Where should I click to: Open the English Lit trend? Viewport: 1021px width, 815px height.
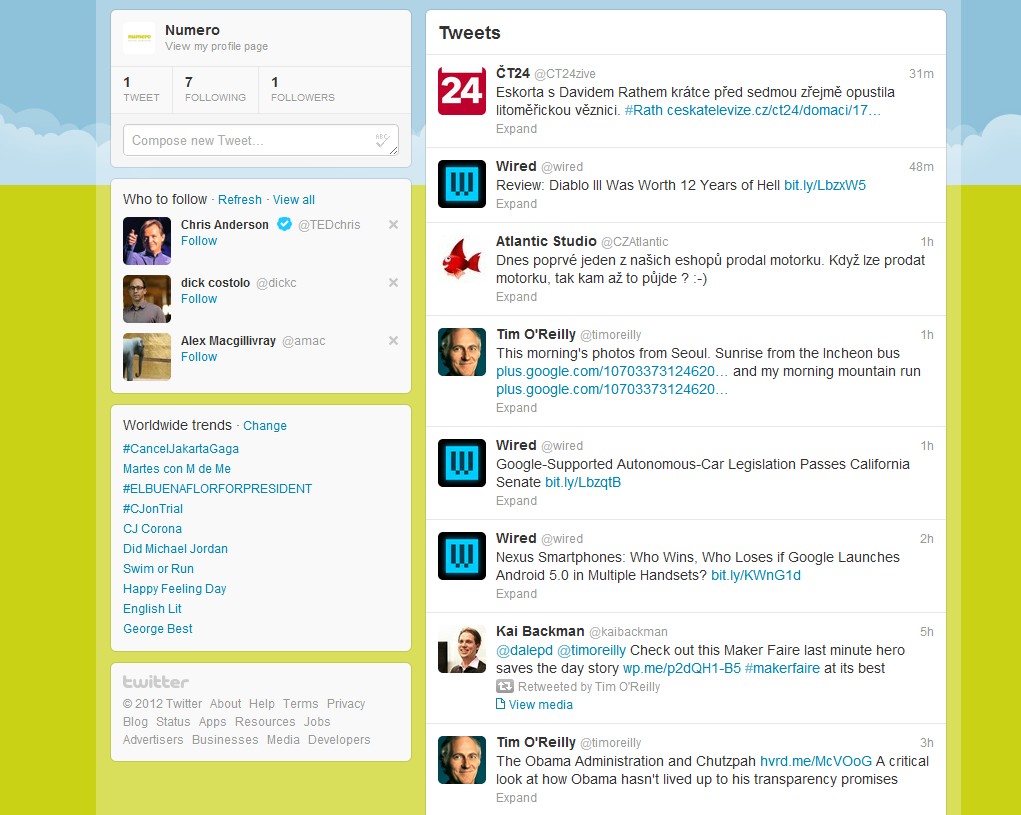(x=152, y=609)
